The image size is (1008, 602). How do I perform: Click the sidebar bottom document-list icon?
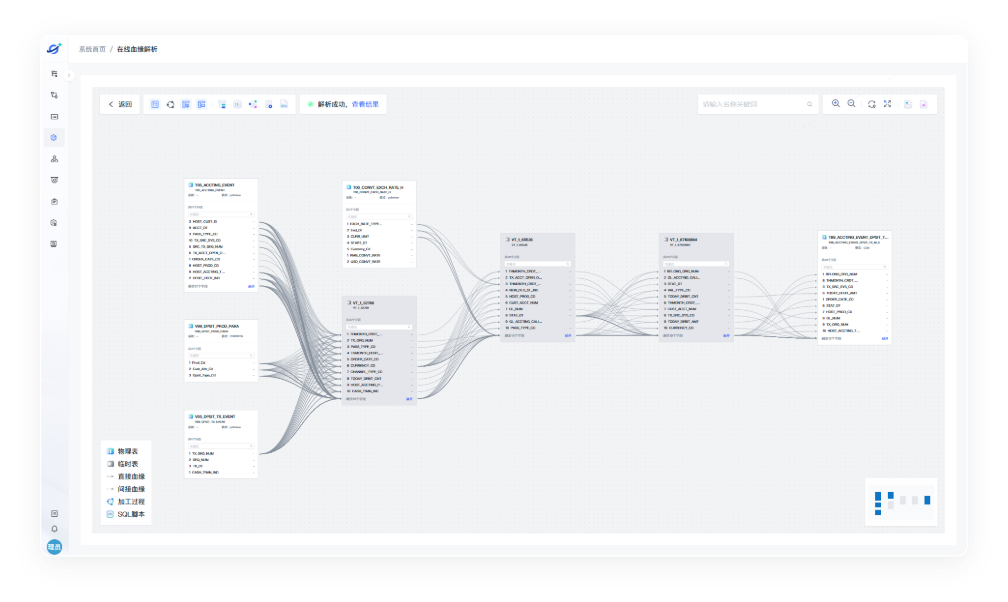click(54, 513)
